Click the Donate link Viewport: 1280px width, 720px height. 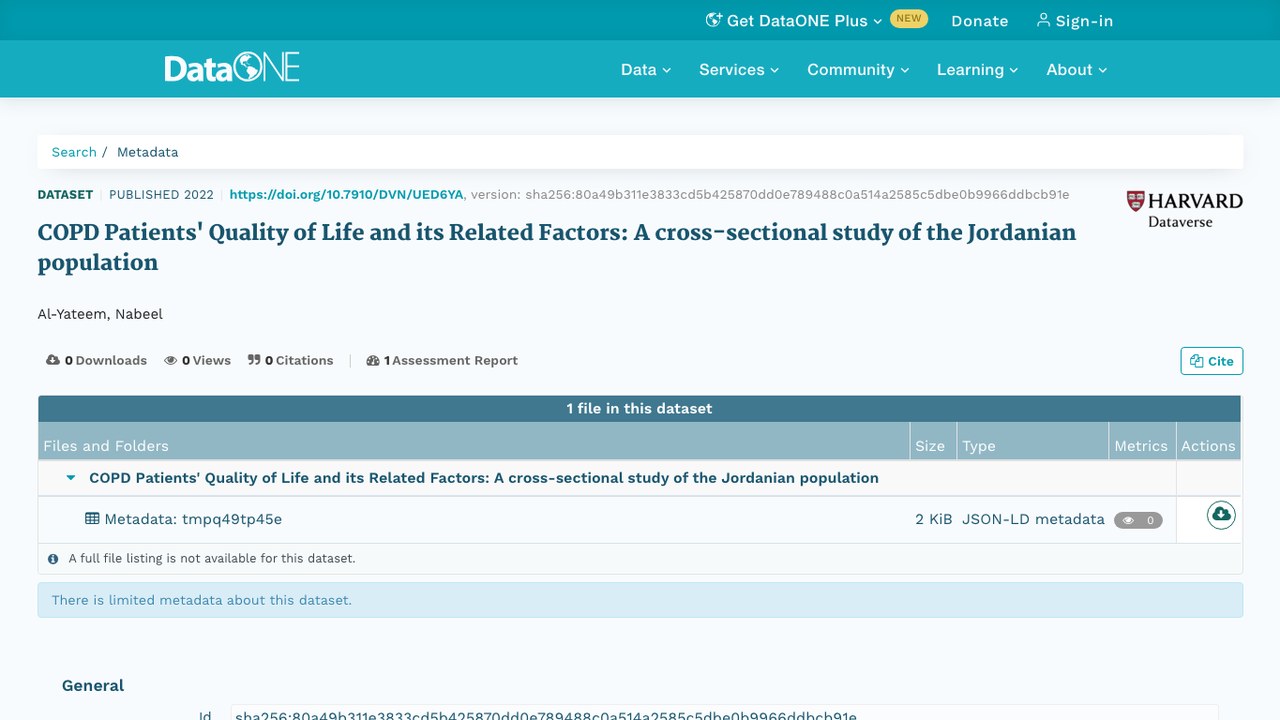coord(980,21)
